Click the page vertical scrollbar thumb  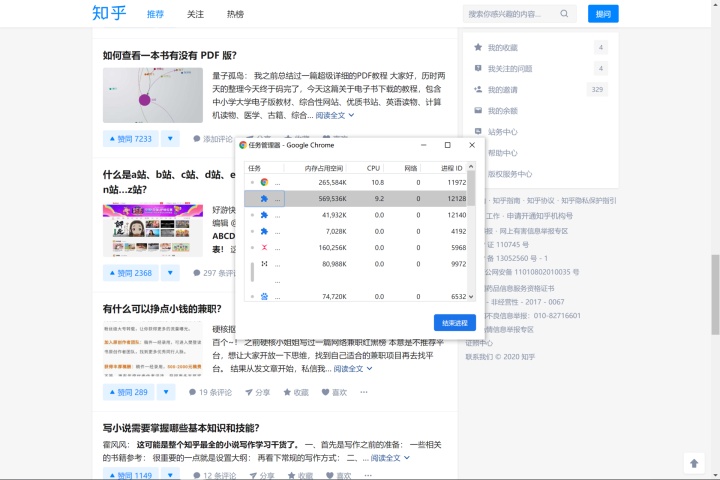click(x=715, y=294)
